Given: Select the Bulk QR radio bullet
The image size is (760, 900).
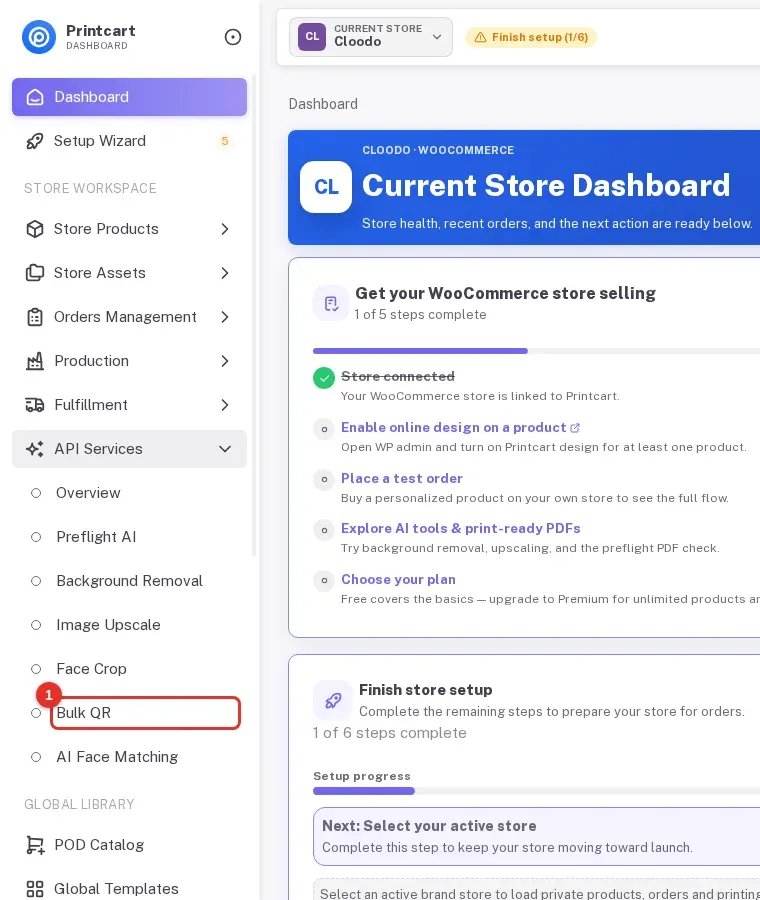Looking at the screenshot, I should [36, 713].
